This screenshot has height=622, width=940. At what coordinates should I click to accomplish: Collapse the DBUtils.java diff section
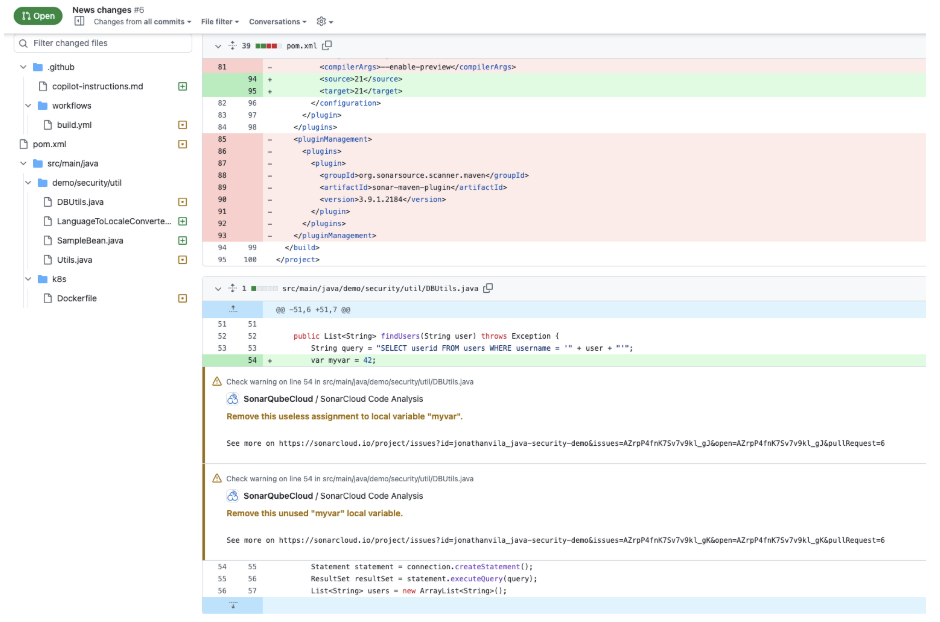(218, 288)
